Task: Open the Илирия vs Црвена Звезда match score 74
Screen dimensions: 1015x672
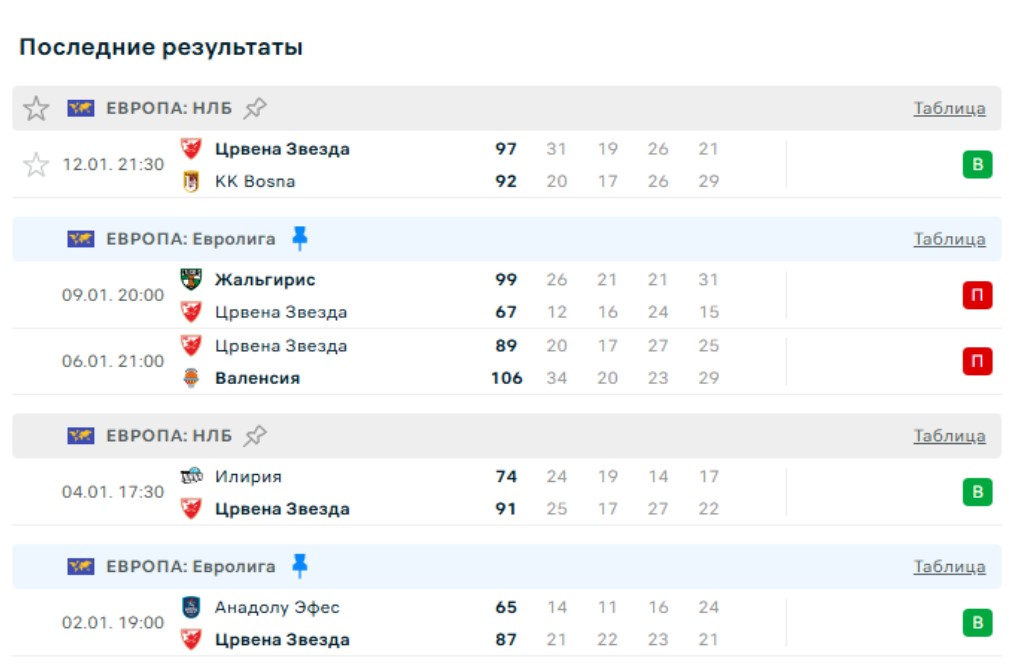Action: pos(506,477)
